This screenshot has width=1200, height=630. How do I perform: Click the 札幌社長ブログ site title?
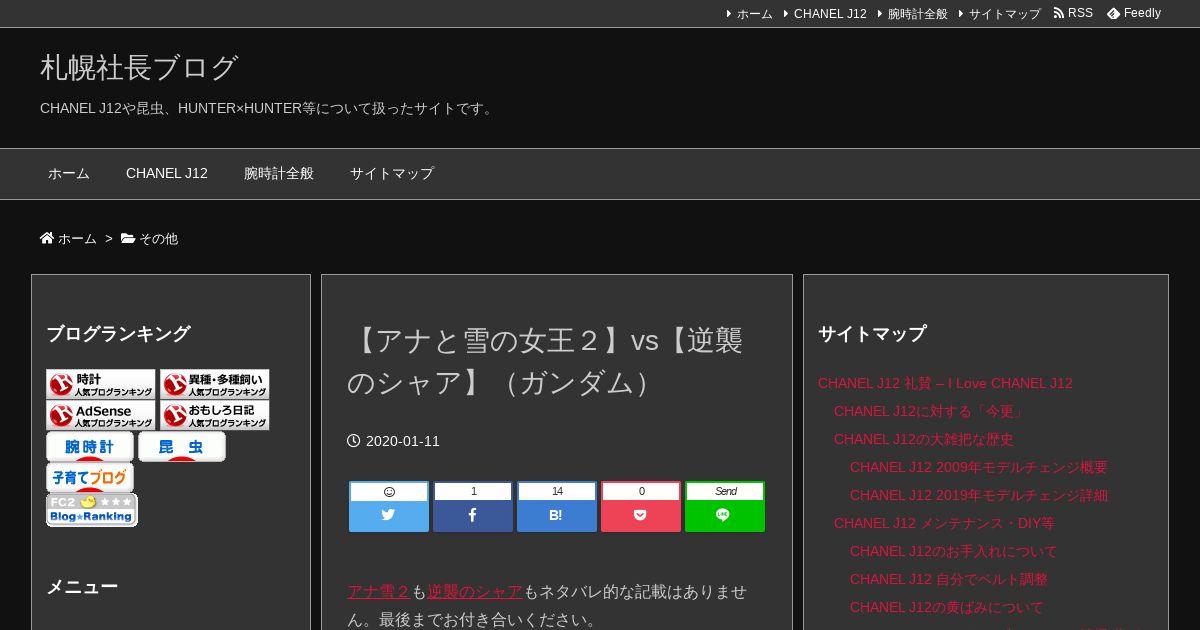[139, 68]
